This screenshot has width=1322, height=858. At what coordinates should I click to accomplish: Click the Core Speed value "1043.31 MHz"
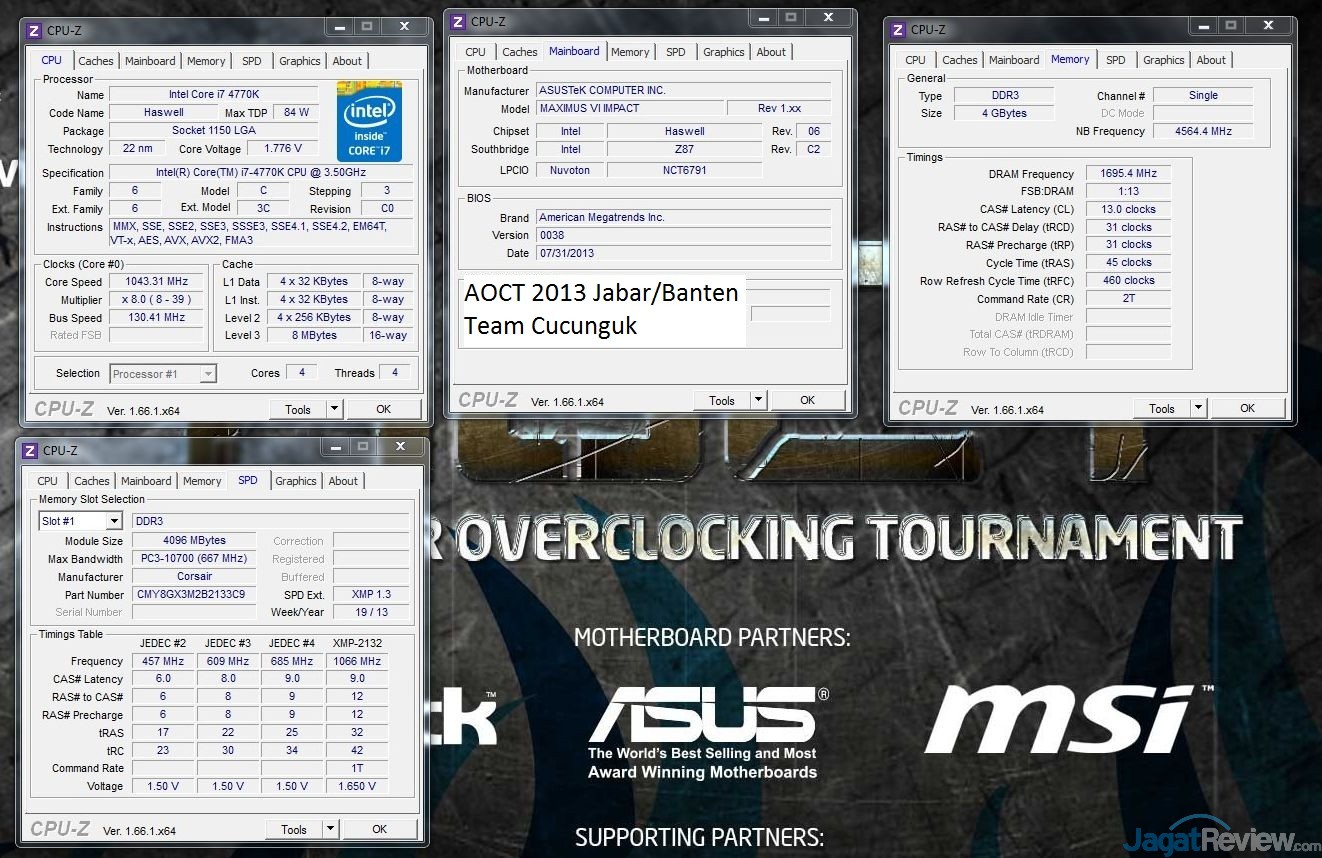158,282
